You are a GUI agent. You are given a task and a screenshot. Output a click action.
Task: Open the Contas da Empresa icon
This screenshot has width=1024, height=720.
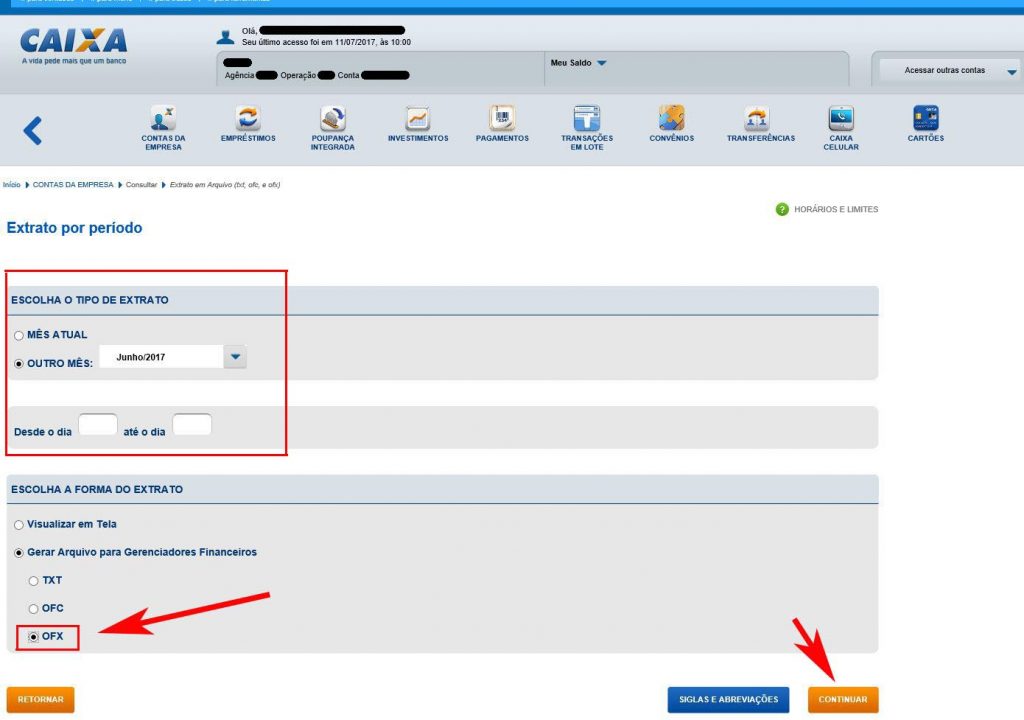point(163,118)
